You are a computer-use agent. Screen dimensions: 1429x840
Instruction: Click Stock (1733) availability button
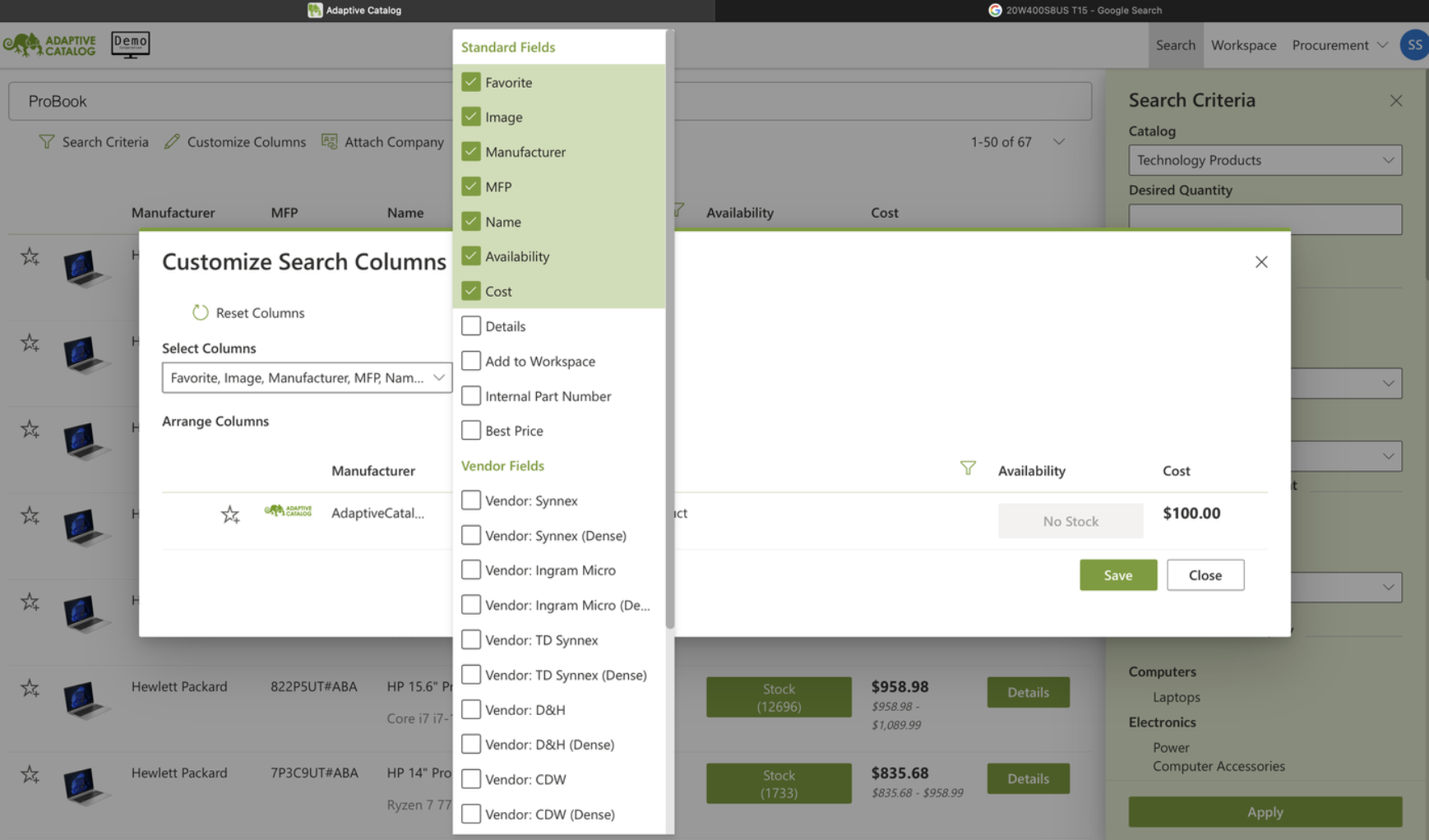click(x=779, y=783)
